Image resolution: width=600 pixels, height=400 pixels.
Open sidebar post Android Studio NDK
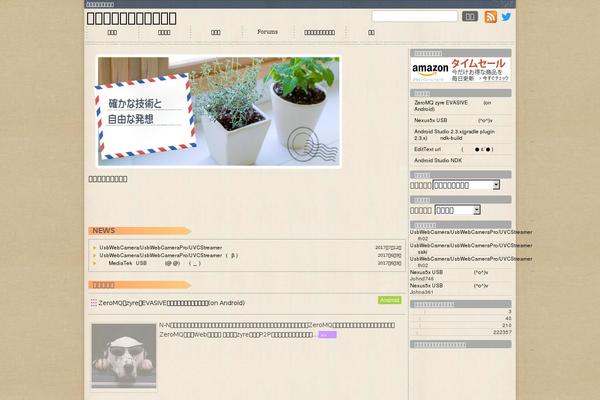[438, 160]
